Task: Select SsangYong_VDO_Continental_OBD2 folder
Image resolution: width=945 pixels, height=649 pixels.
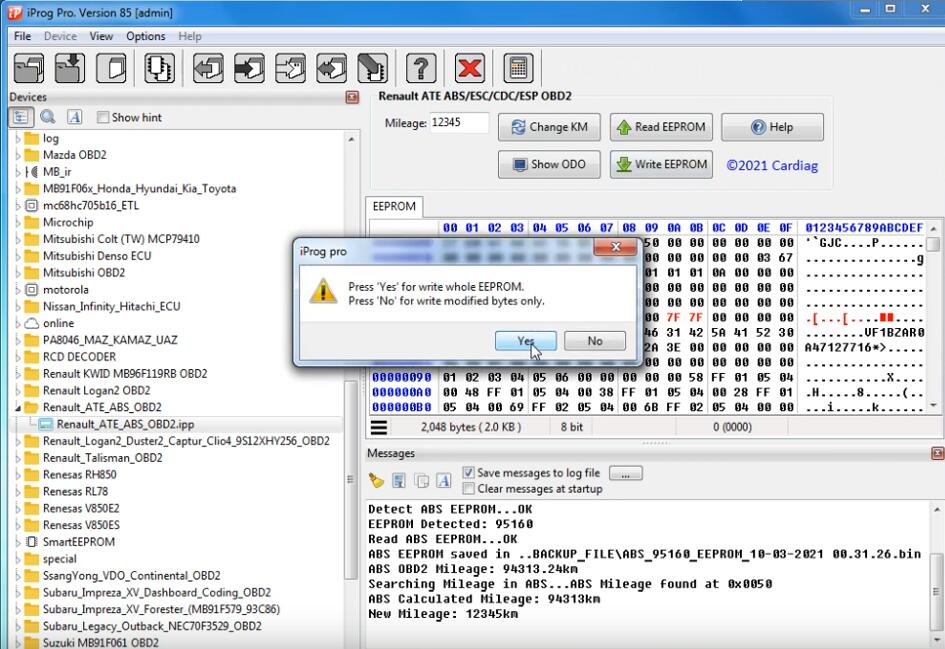Action: (x=131, y=575)
